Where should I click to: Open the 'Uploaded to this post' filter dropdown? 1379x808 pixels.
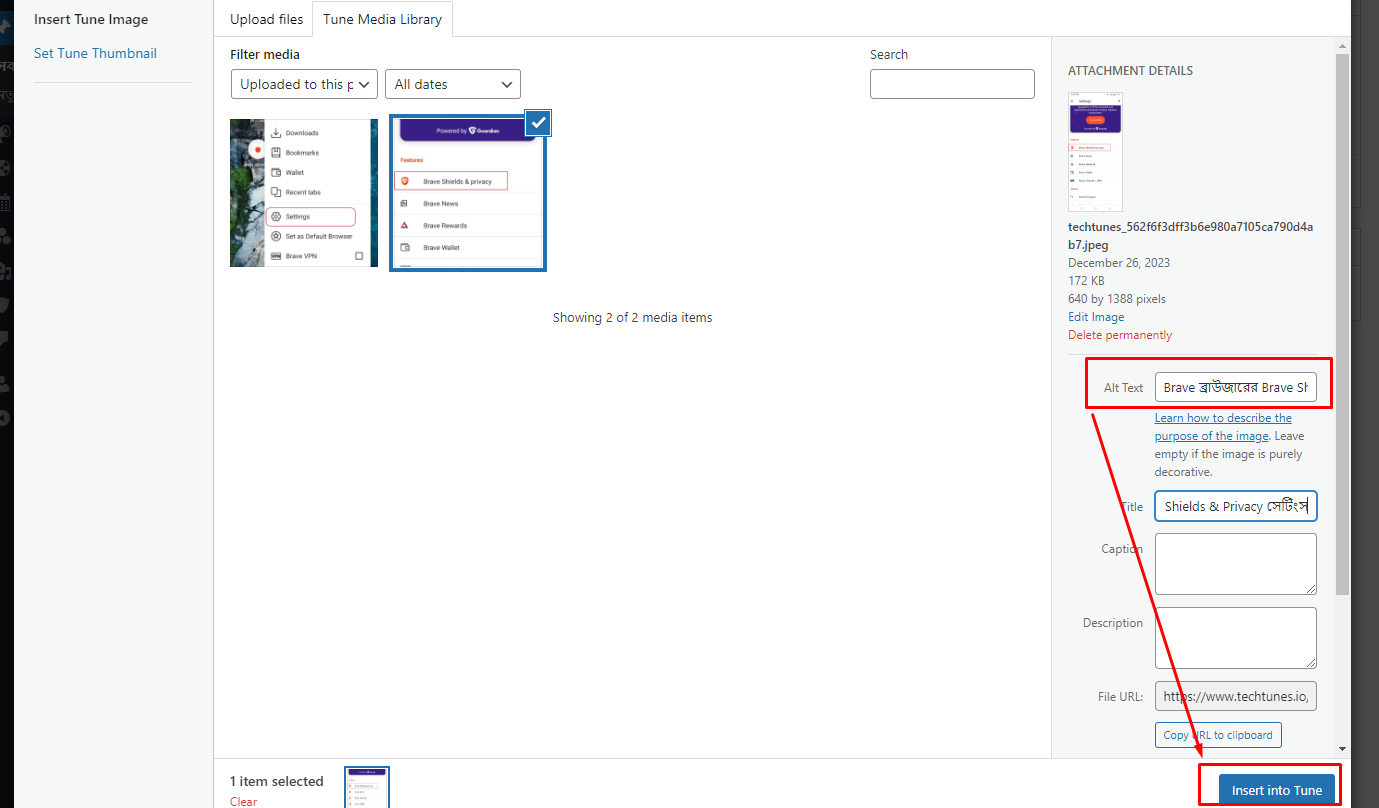pyautogui.click(x=304, y=84)
